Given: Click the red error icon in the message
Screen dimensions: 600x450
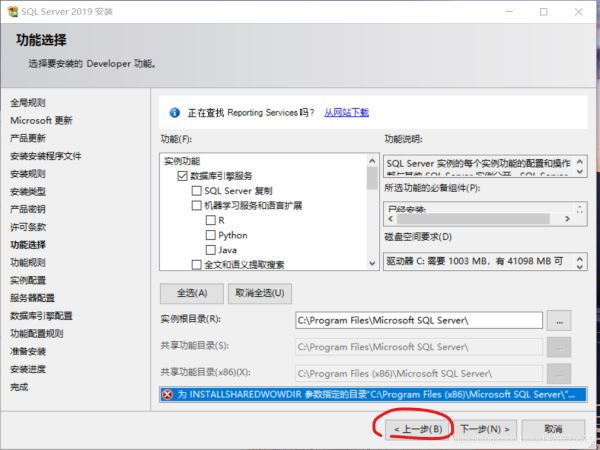Looking at the screenshot, I should click(x=168, y=394).
